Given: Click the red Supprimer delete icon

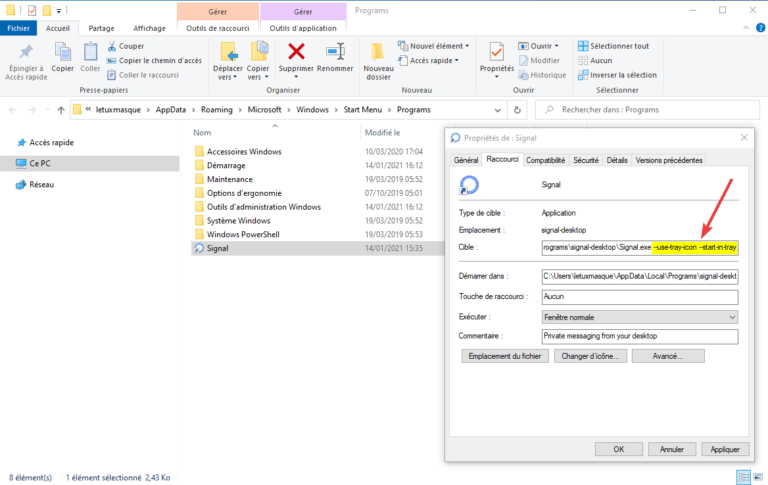Looking at the screenshot, I should coord(296,52).
